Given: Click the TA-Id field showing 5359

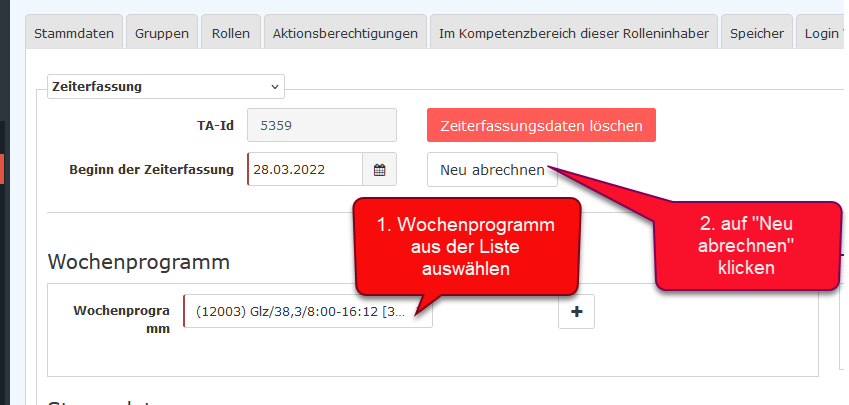Looking at the screenshot, I should 322,126.
